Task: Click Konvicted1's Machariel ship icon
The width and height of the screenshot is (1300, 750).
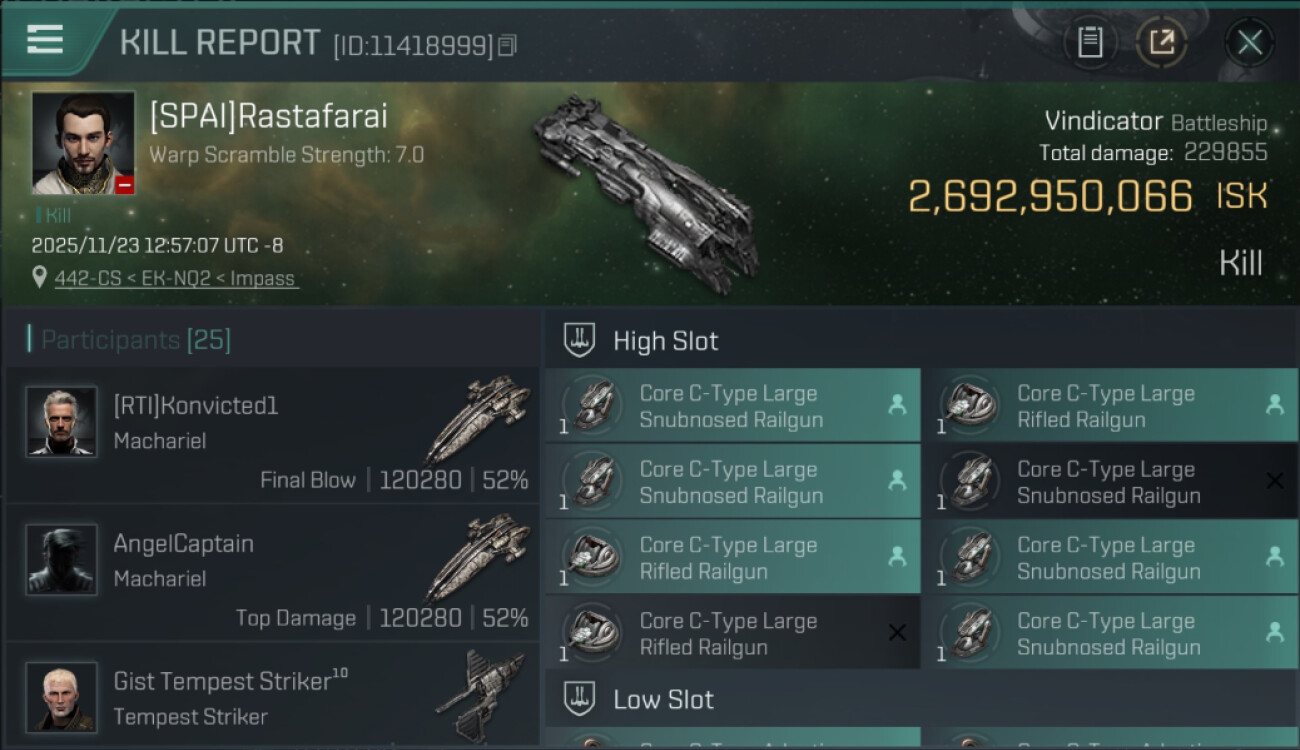Action: click(478, 417)
